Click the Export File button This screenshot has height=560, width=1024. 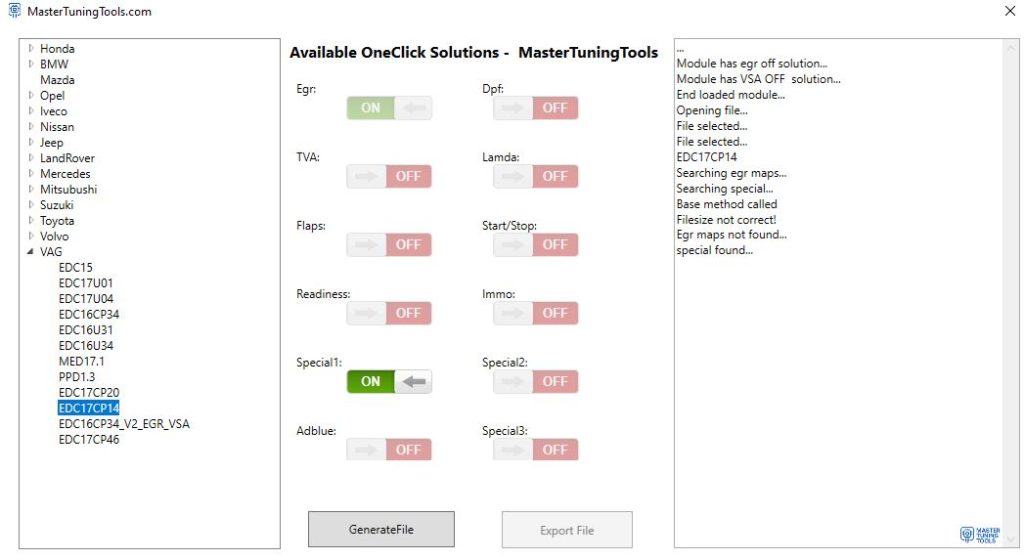coord(567,530)
